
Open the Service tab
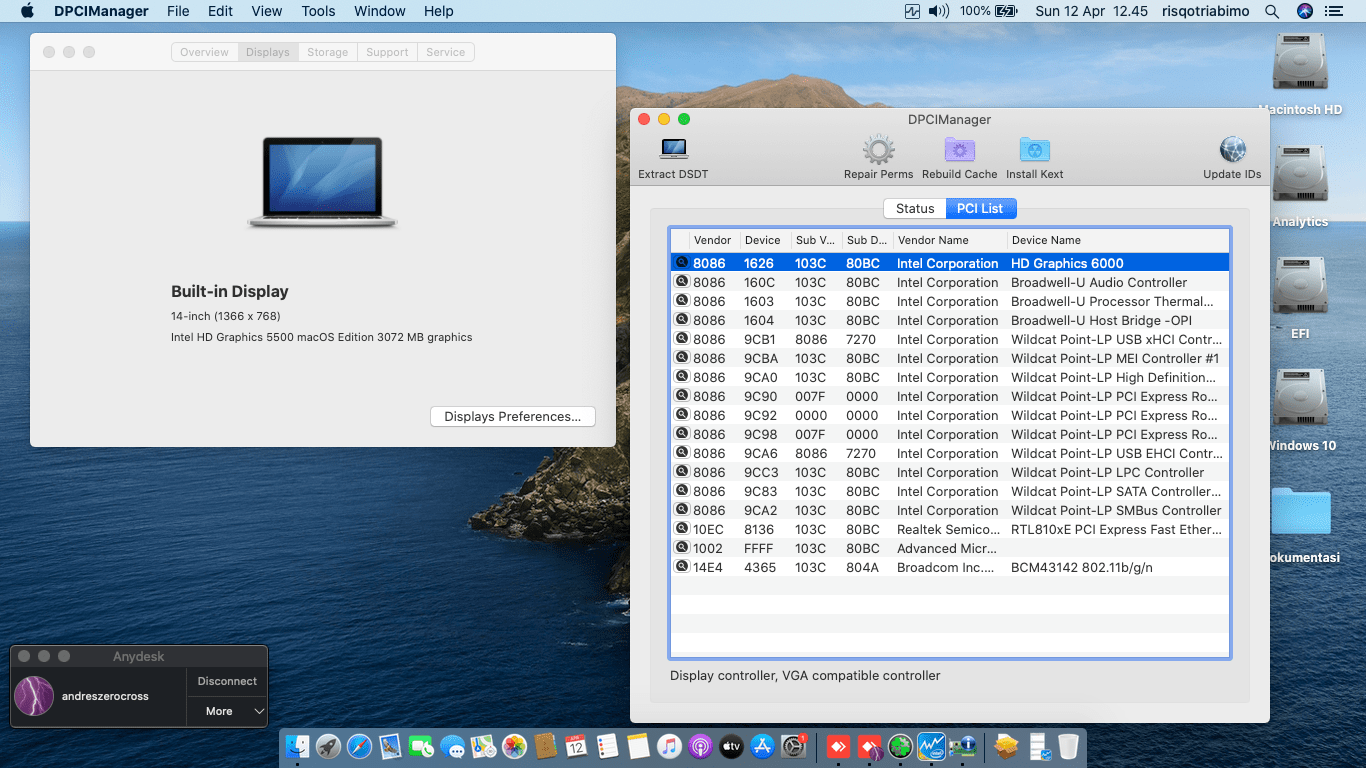pos(446,52)
